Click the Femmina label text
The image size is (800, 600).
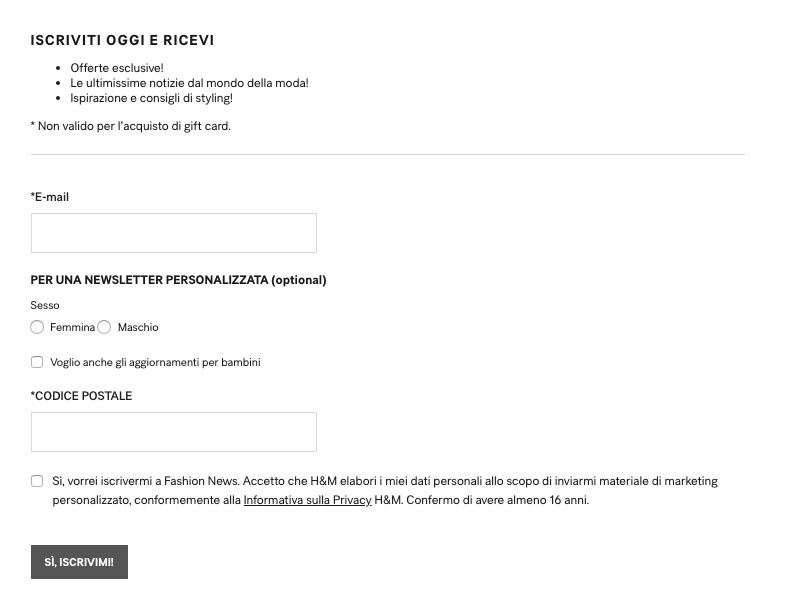pos(72,327)
